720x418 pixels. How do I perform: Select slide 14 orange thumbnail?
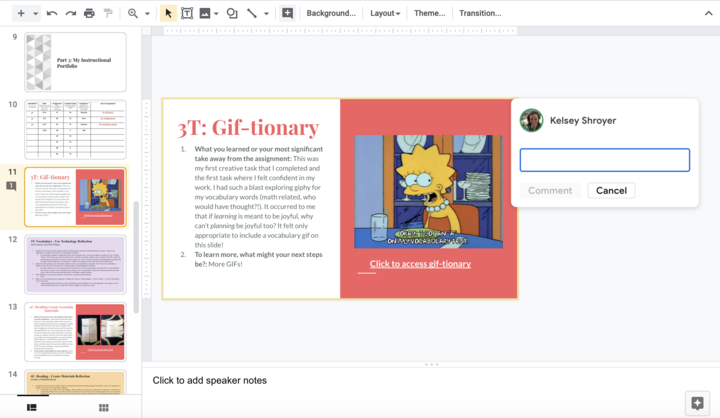pos(75,383)
